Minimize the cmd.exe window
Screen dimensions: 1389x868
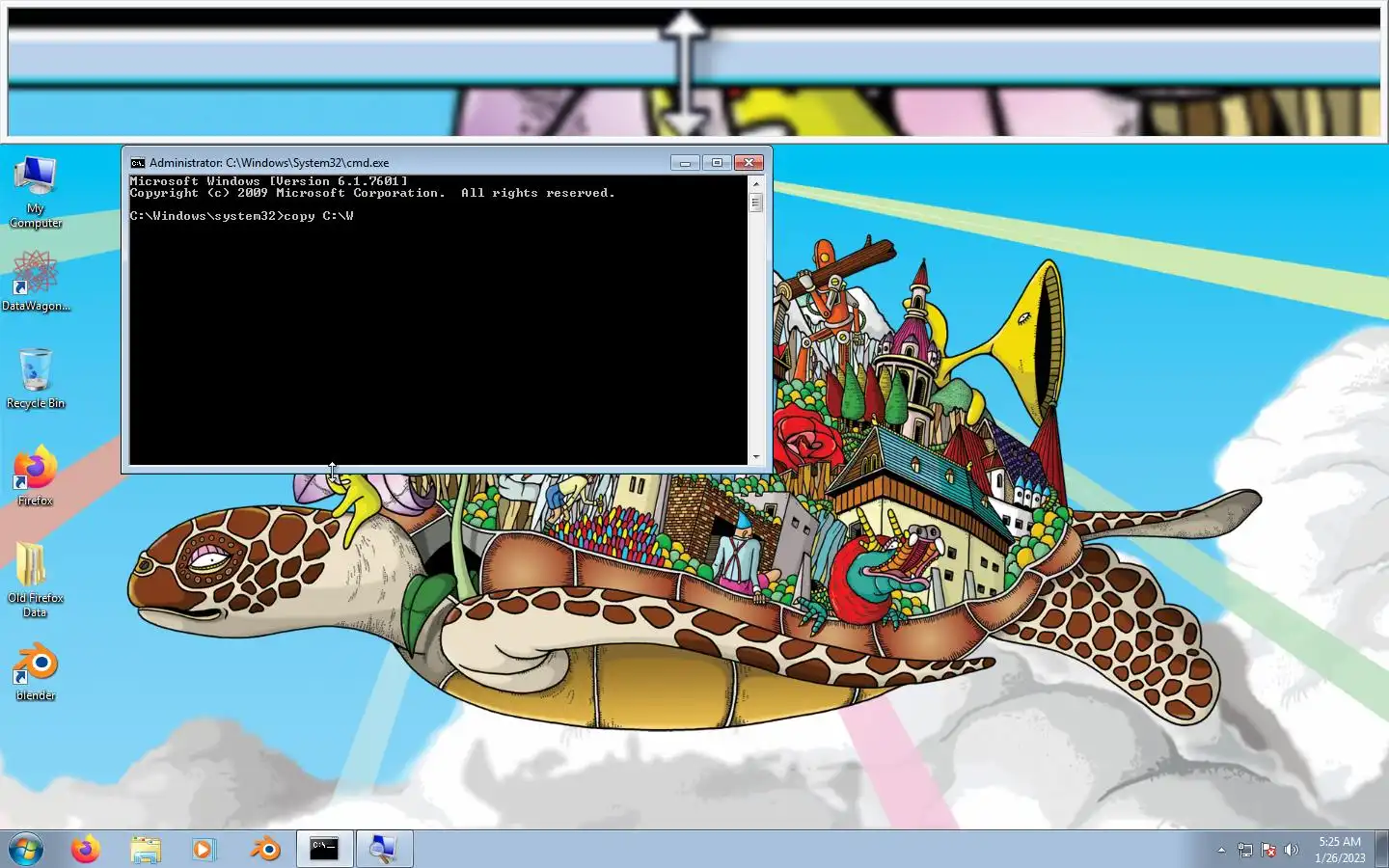(x=685, y=163)
